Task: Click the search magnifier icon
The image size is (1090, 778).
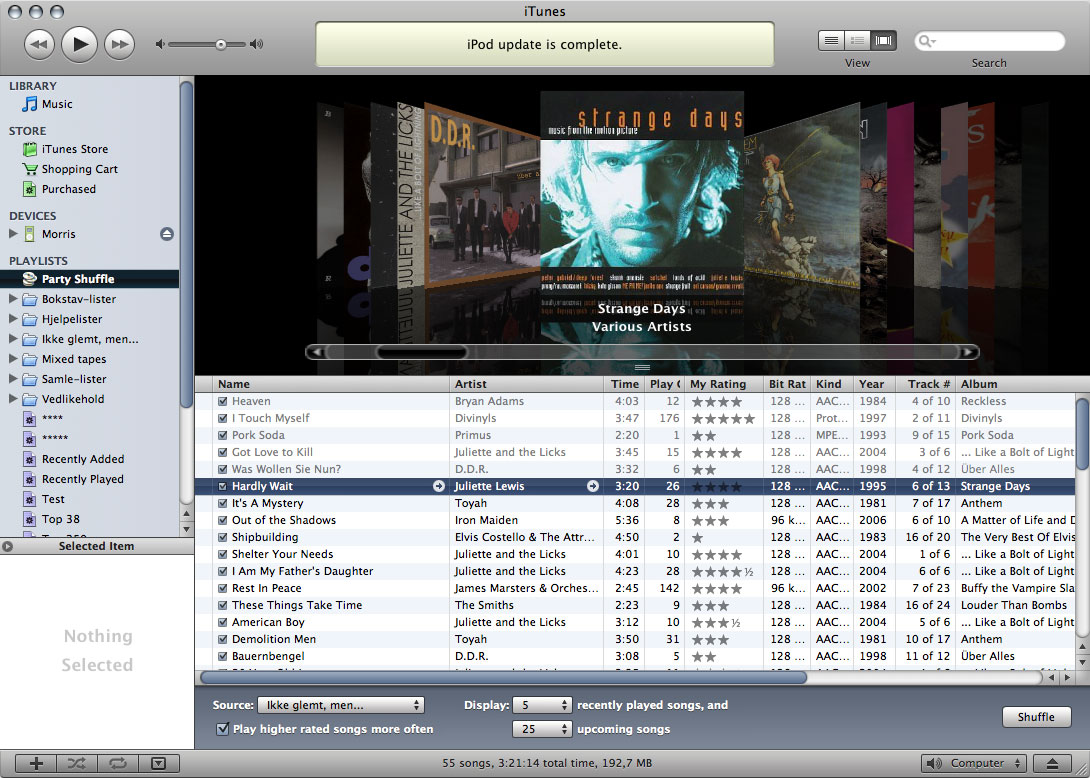Action: [x=927, y=41]
